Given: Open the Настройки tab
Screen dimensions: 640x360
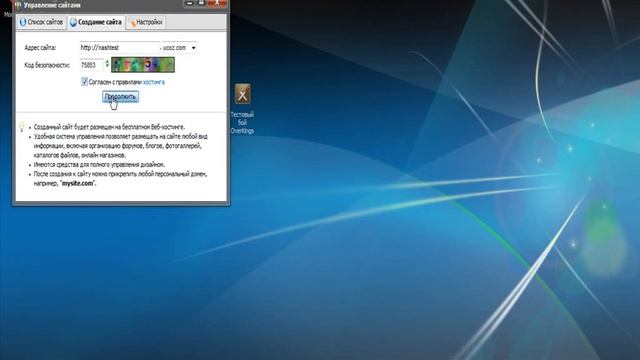Looking at the screenshot, I should pyautogui.click(x=146, y=22).
